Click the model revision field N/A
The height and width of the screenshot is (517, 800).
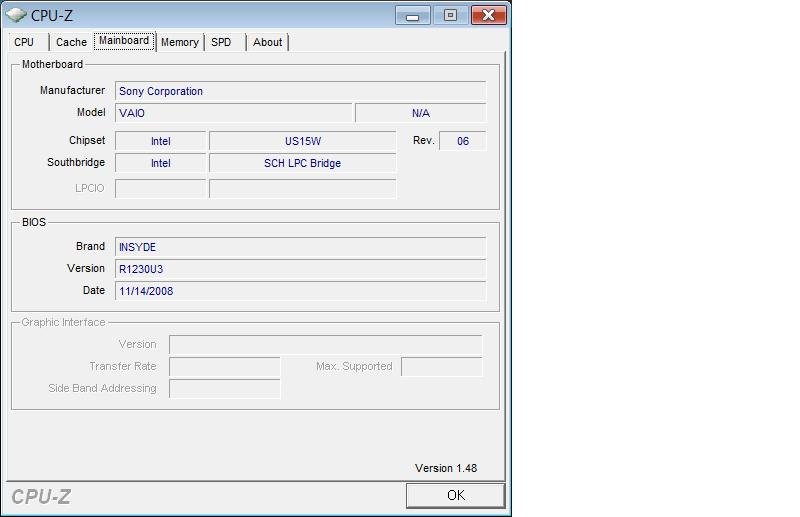click(x=420, y=113)
